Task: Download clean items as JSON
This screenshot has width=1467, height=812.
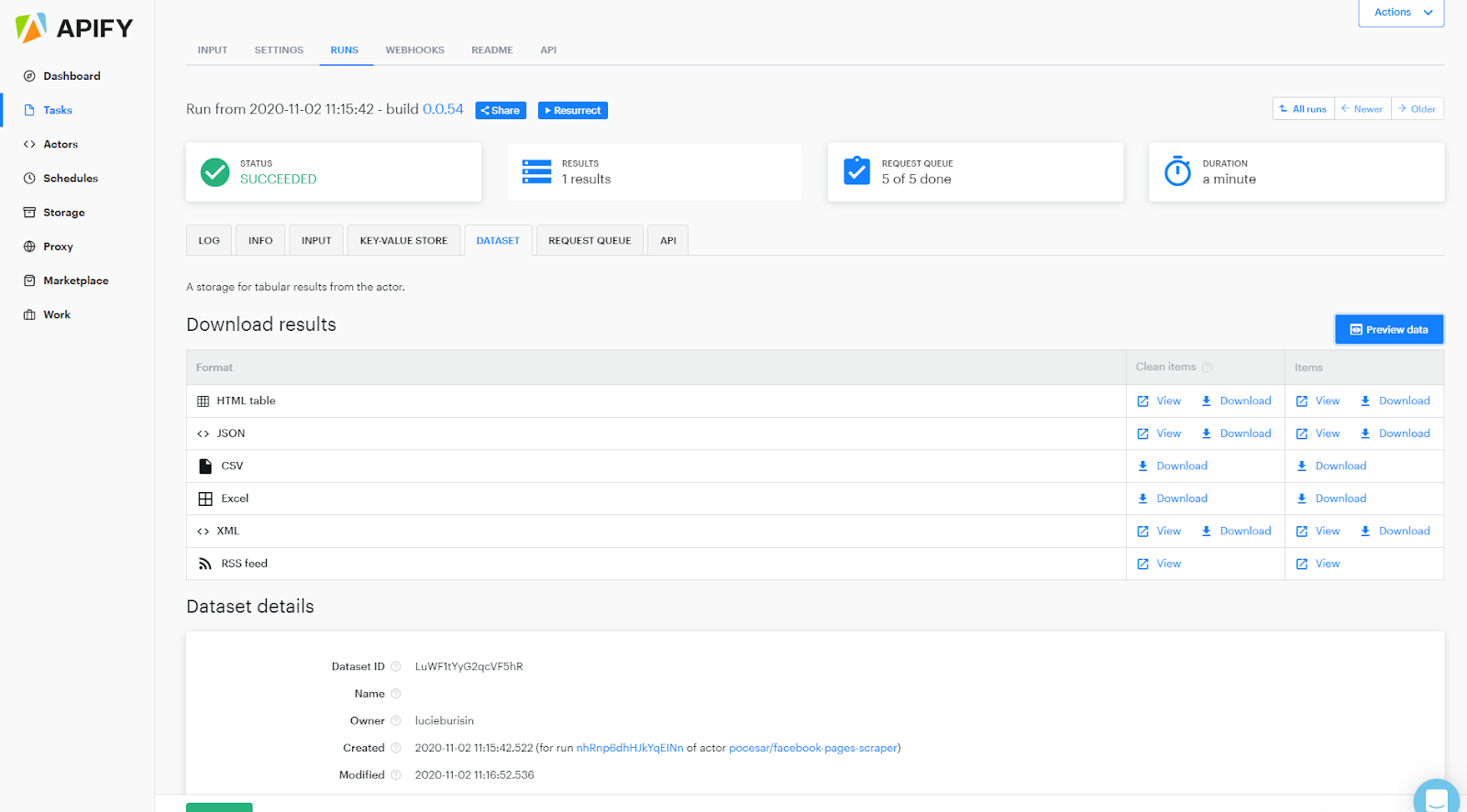Action: (x=1236, y=433)
